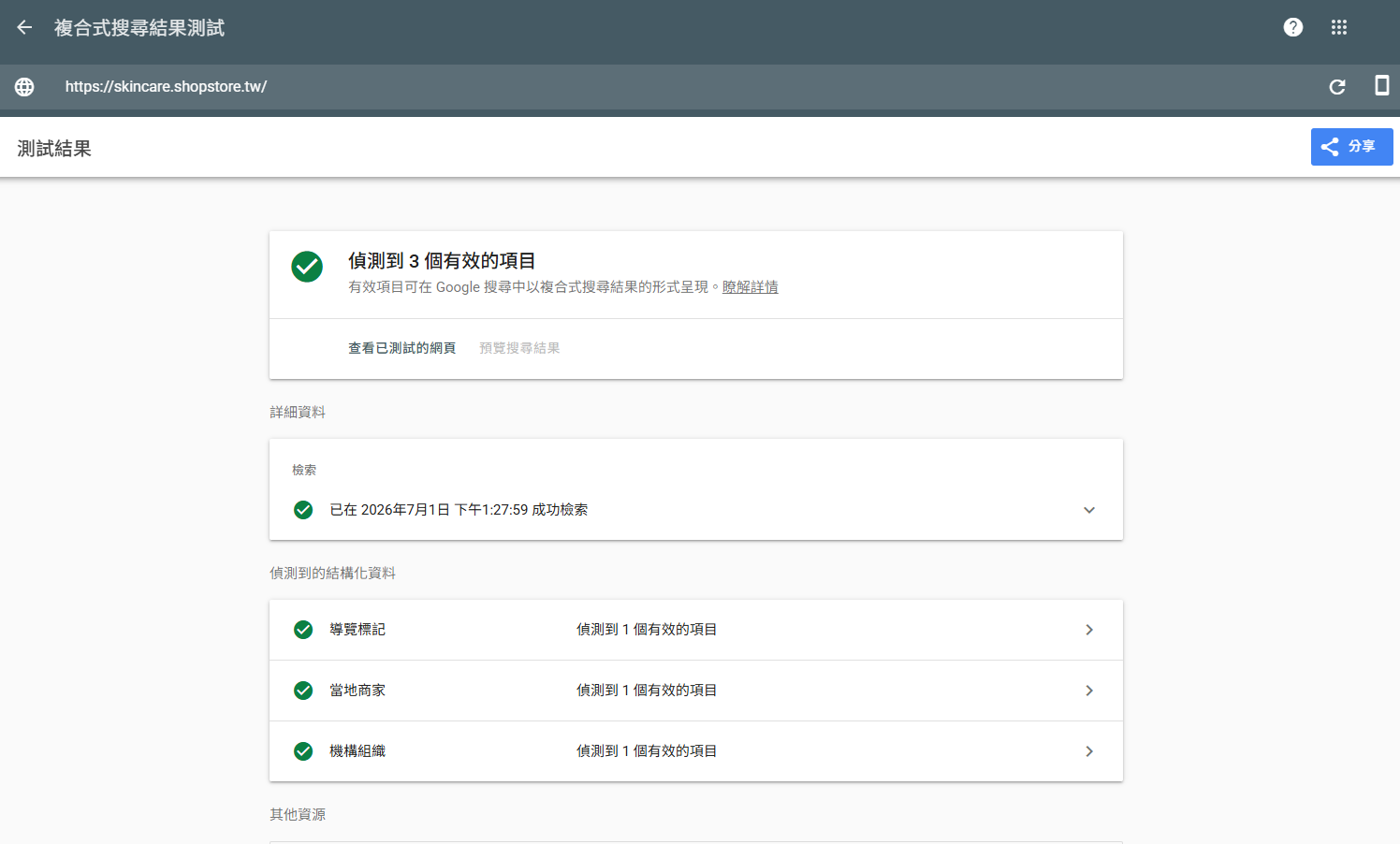
Task: Select 預覽搜尋結果
Action: pyautogui.click(x=519, y=348)
